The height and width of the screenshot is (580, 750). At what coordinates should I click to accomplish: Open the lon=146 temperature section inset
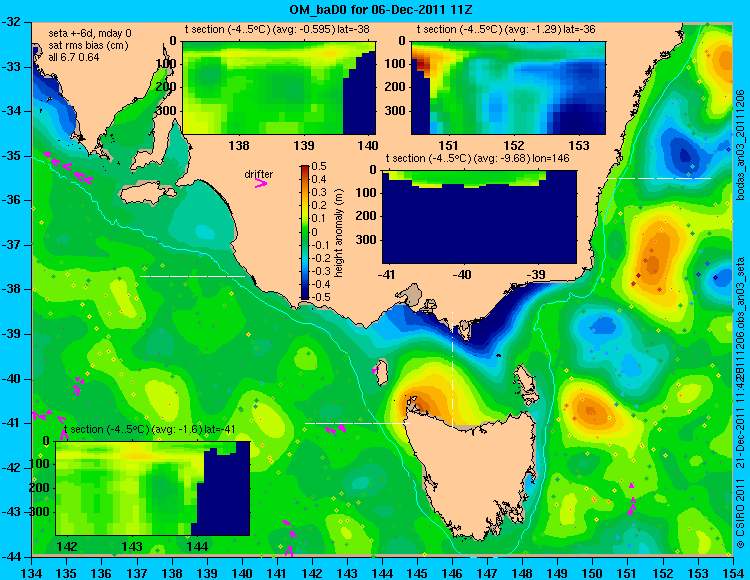click(x=479, y=217)
